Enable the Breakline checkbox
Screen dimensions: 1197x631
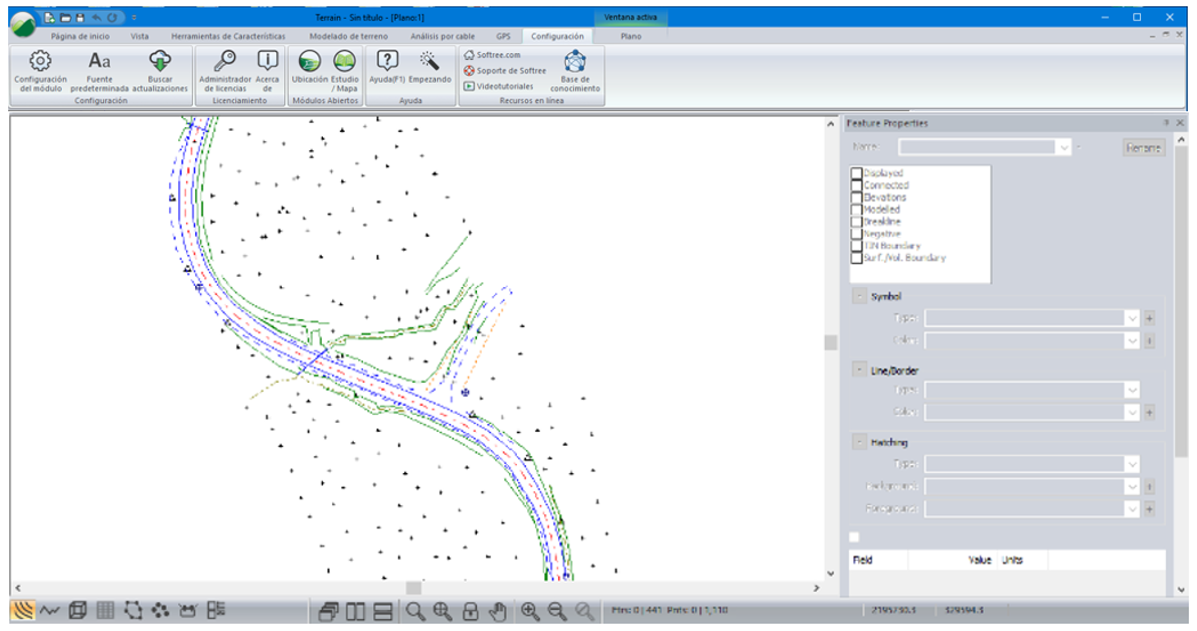[x=856, y=221]
